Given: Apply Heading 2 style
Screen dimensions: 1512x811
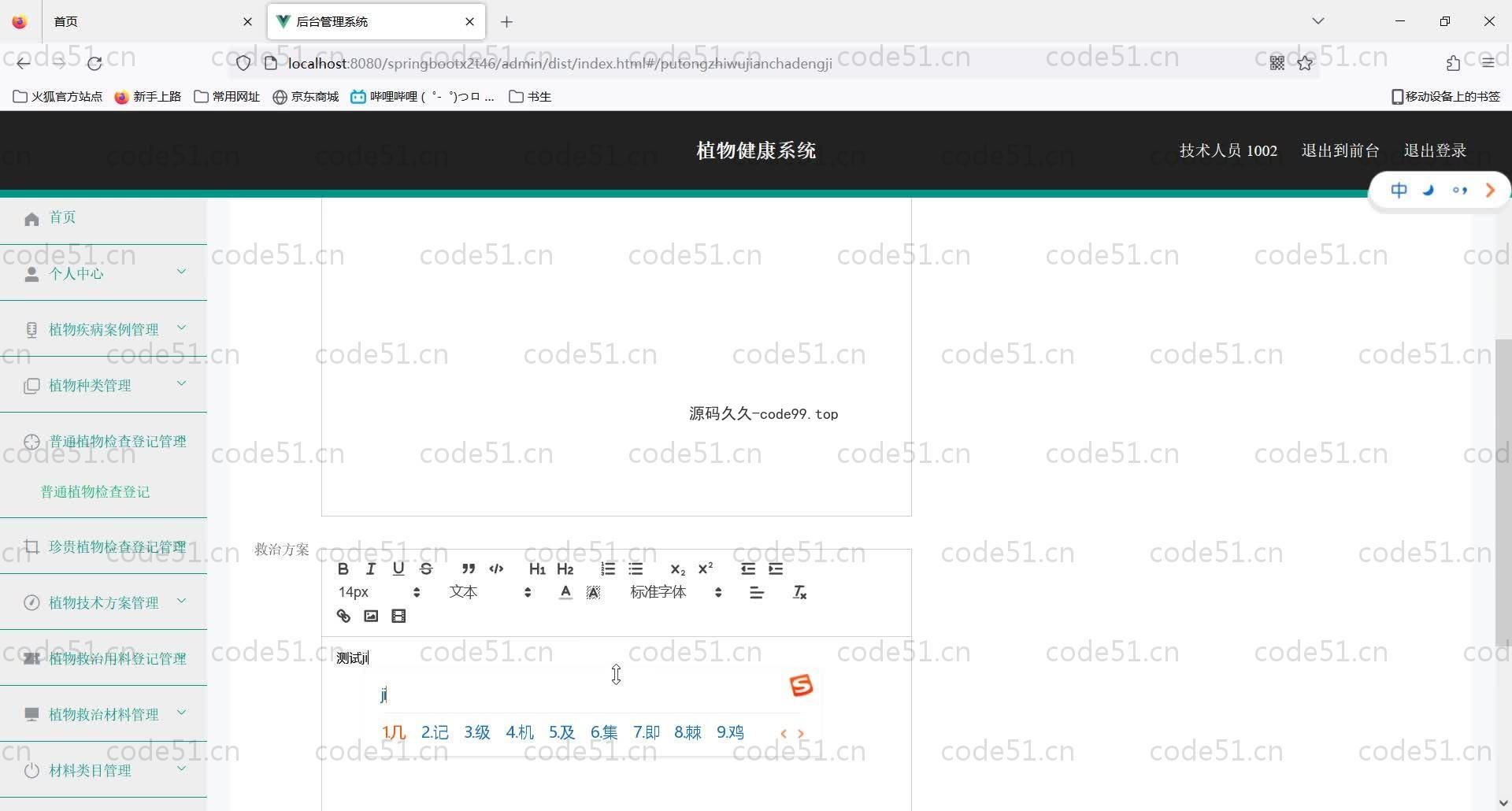Looking at the screenshot, I should pos(565,568).
